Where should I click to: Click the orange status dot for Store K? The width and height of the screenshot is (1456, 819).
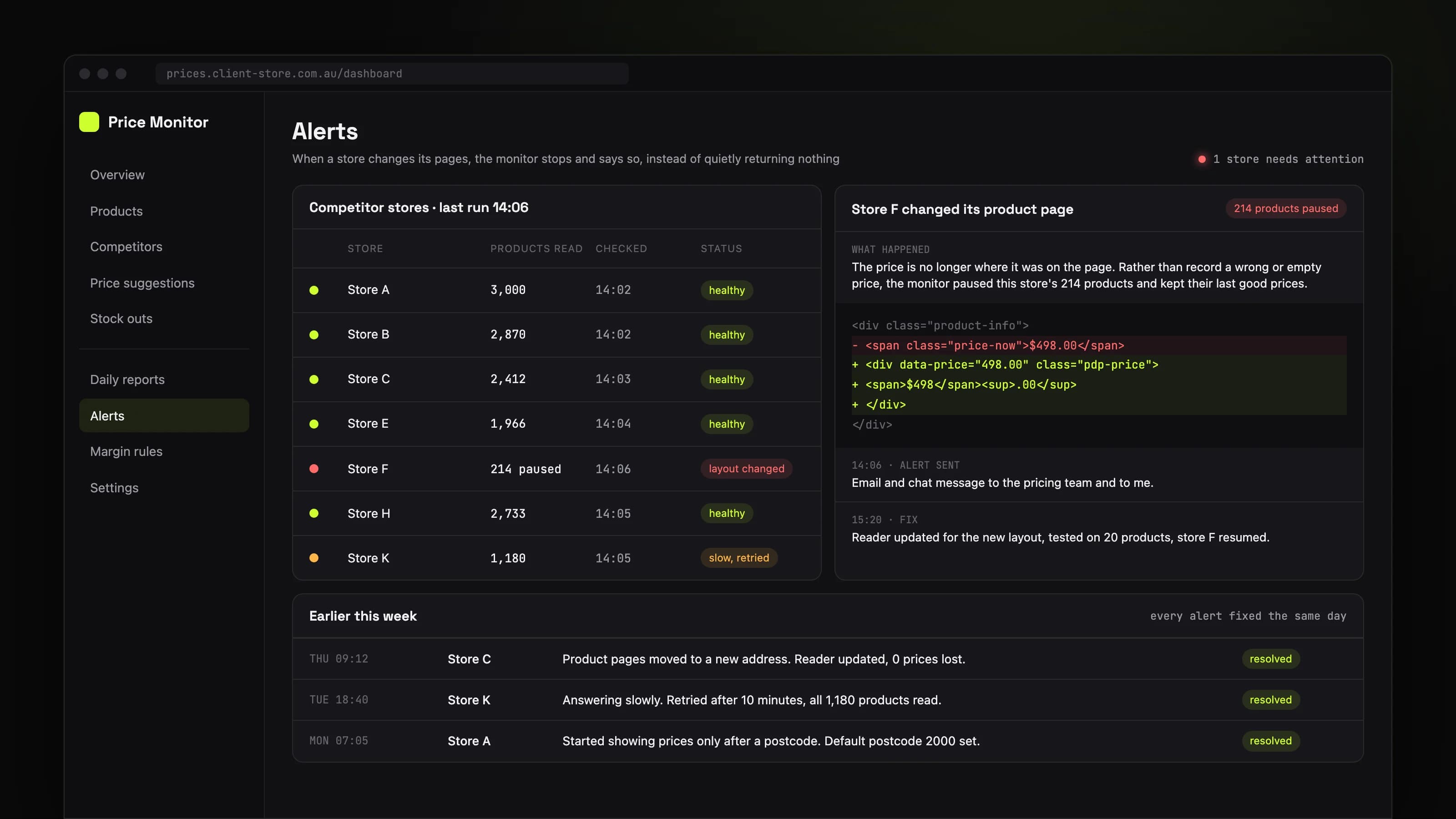pos(313,558)
